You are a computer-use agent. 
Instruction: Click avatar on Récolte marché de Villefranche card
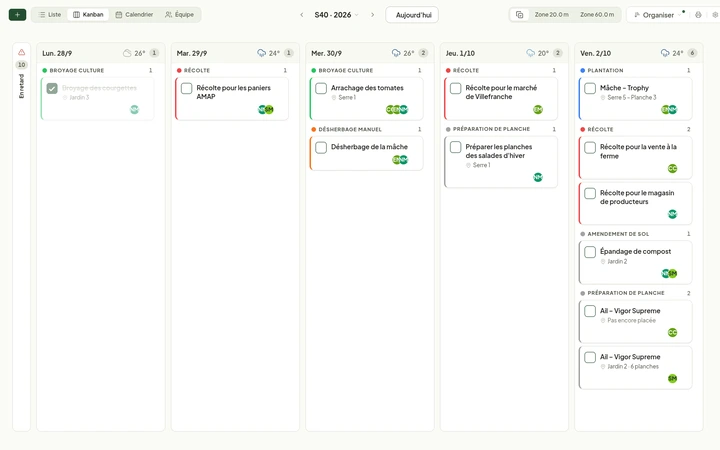pos(538,109)
